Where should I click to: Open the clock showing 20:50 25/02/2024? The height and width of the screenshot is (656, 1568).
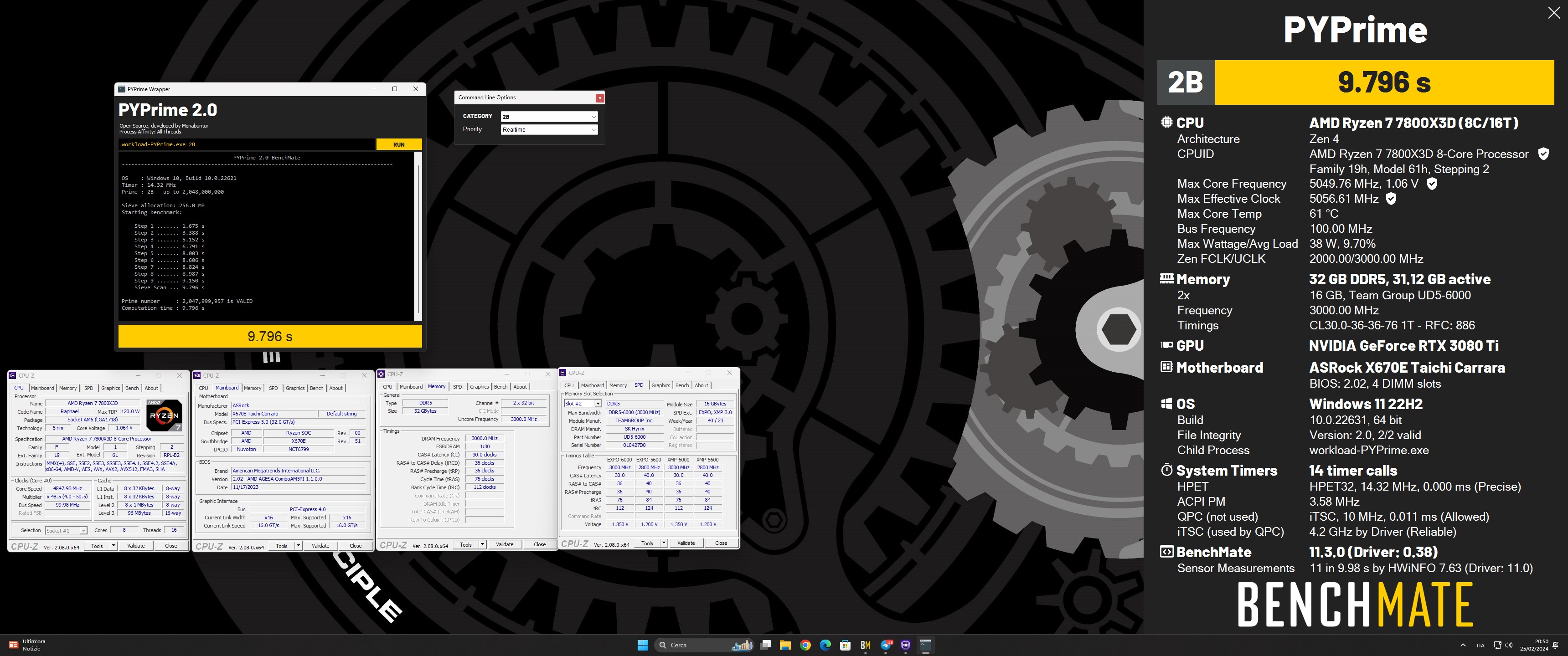(x=1533, y=645)
